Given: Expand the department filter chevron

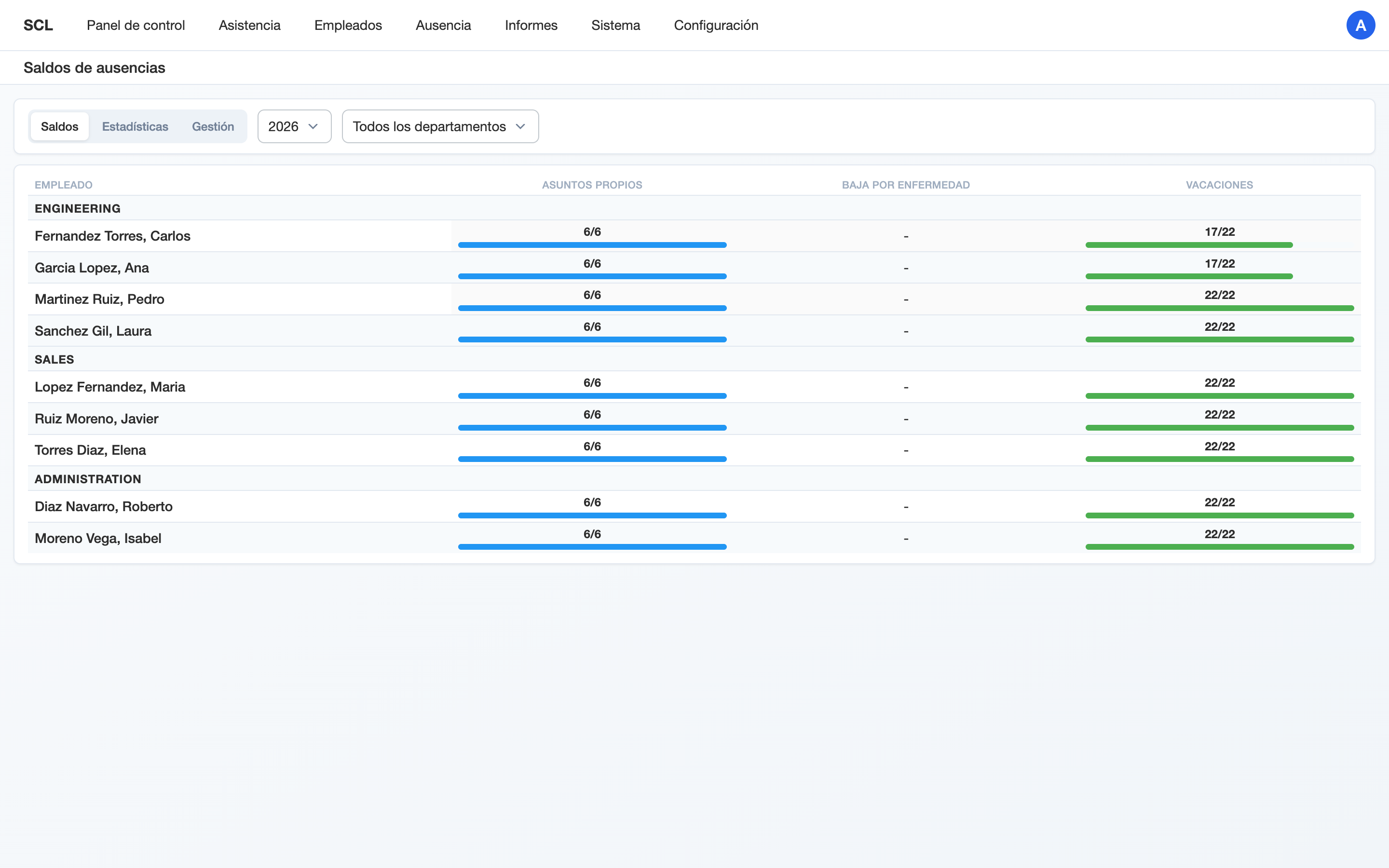Looking at the screenshot, I should coord(520,126).
